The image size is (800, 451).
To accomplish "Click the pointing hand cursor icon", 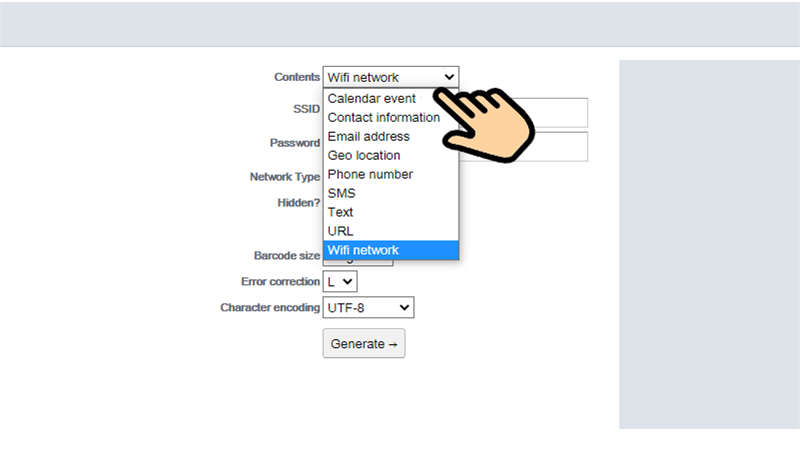I will pos(485,120).
